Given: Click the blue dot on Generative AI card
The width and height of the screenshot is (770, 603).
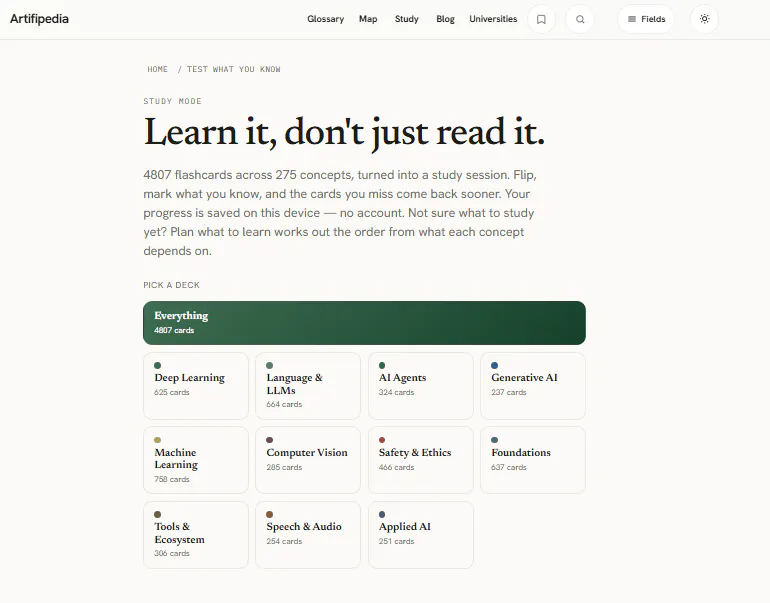Looking at the screenshot, I should click(495, 365).
